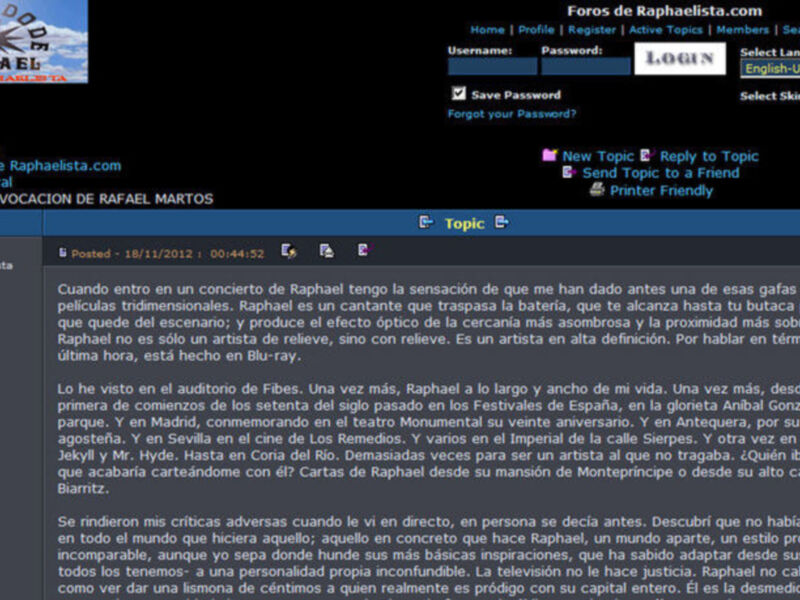This screenshot has width=800, height=600.
Task: Click the Select Skin label
Action: tap(770, 96)
